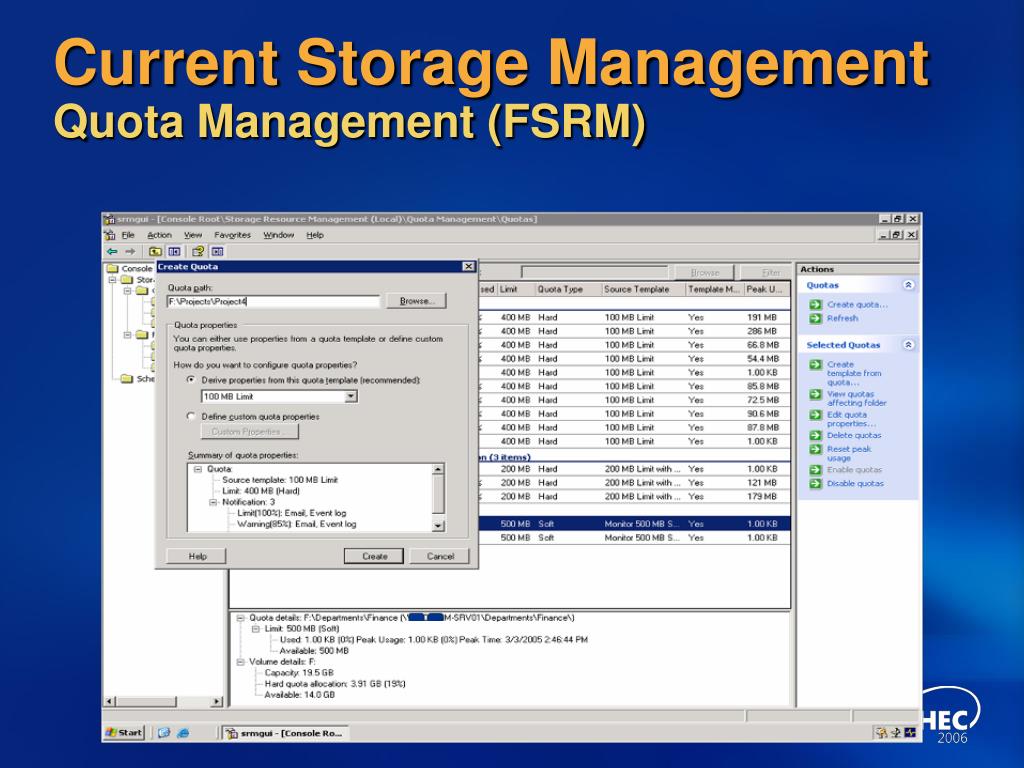This screenshot has width=1024, height=768.
Task: Select the Sche... folder in console tree
Action: point(138,379)
